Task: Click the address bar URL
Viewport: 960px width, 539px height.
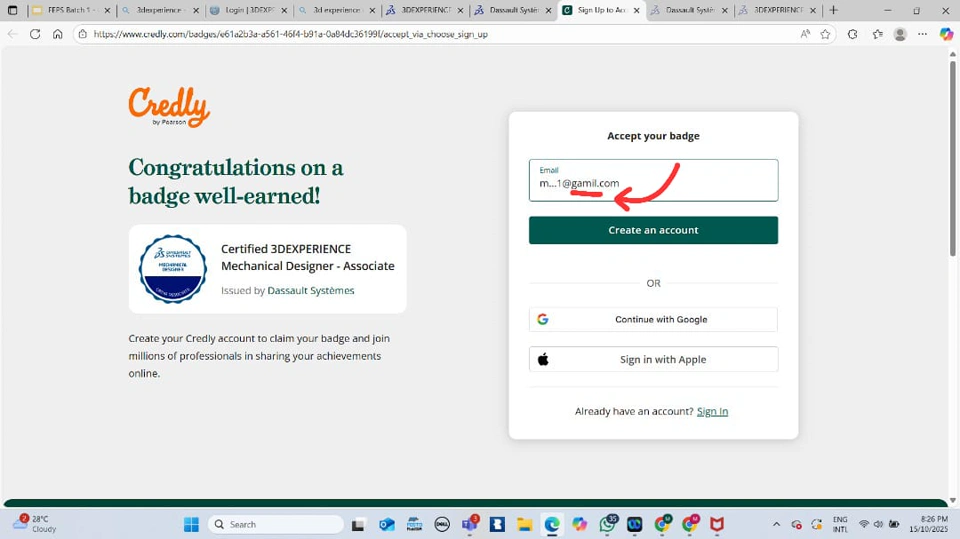Action: 291,34
